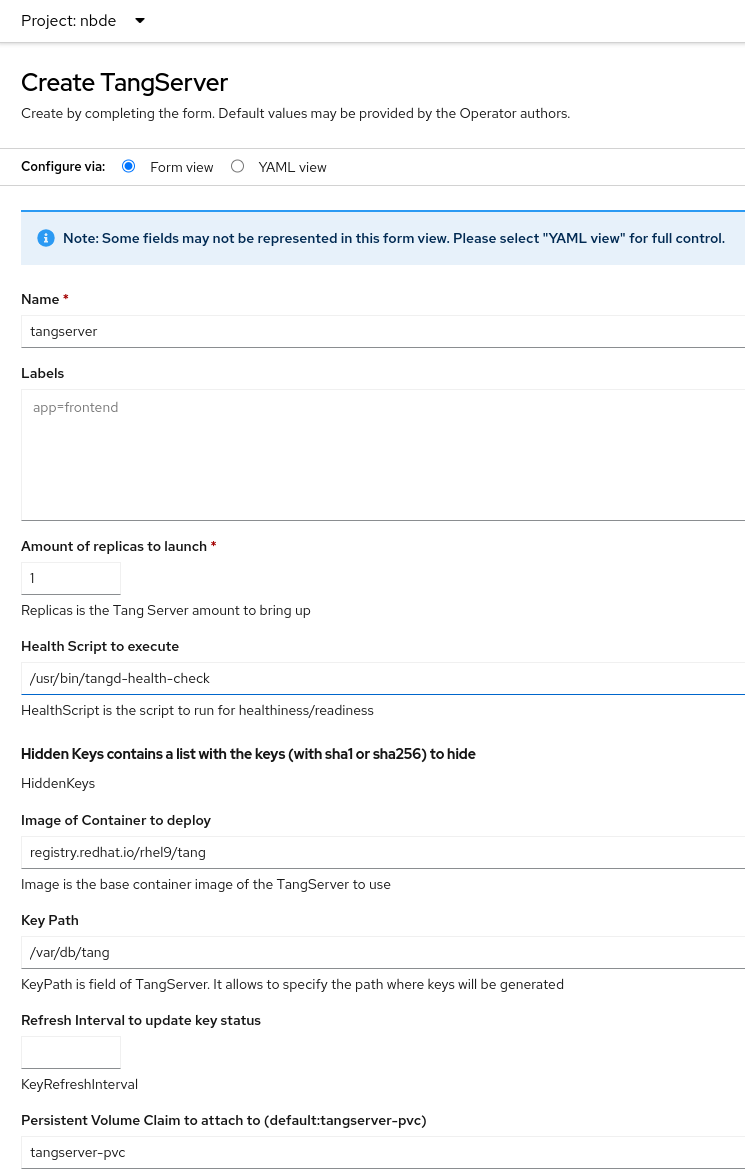This screenshot has width=745, height=1173.
Task: Click the Amount of replicas to launch label
Action: [x=114, y=546]
